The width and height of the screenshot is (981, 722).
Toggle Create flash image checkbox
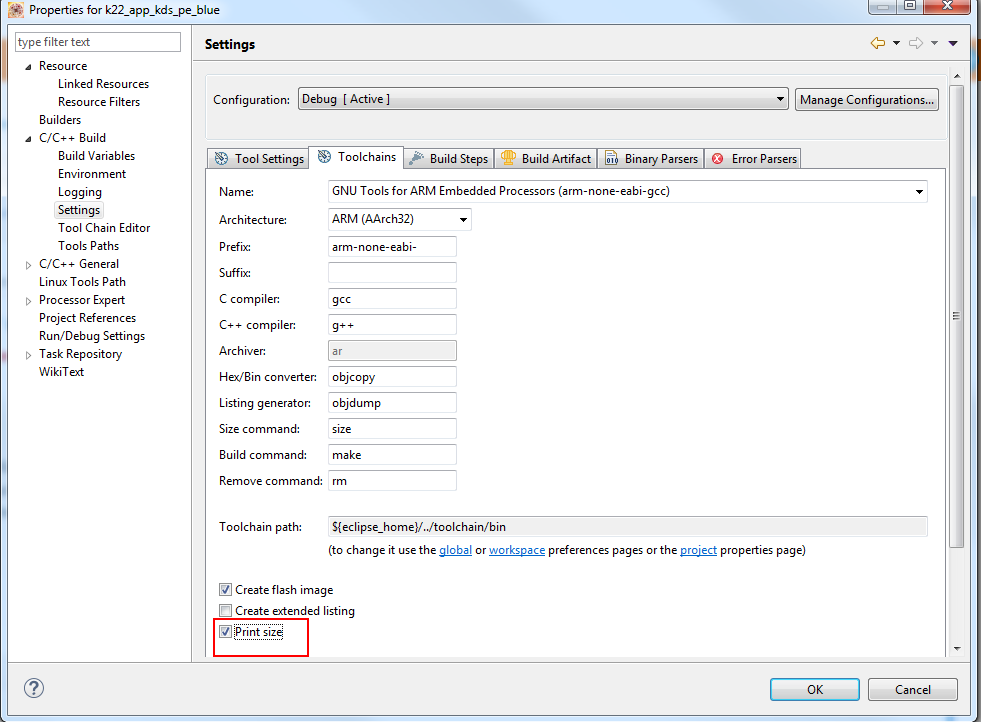coord(225,589)
